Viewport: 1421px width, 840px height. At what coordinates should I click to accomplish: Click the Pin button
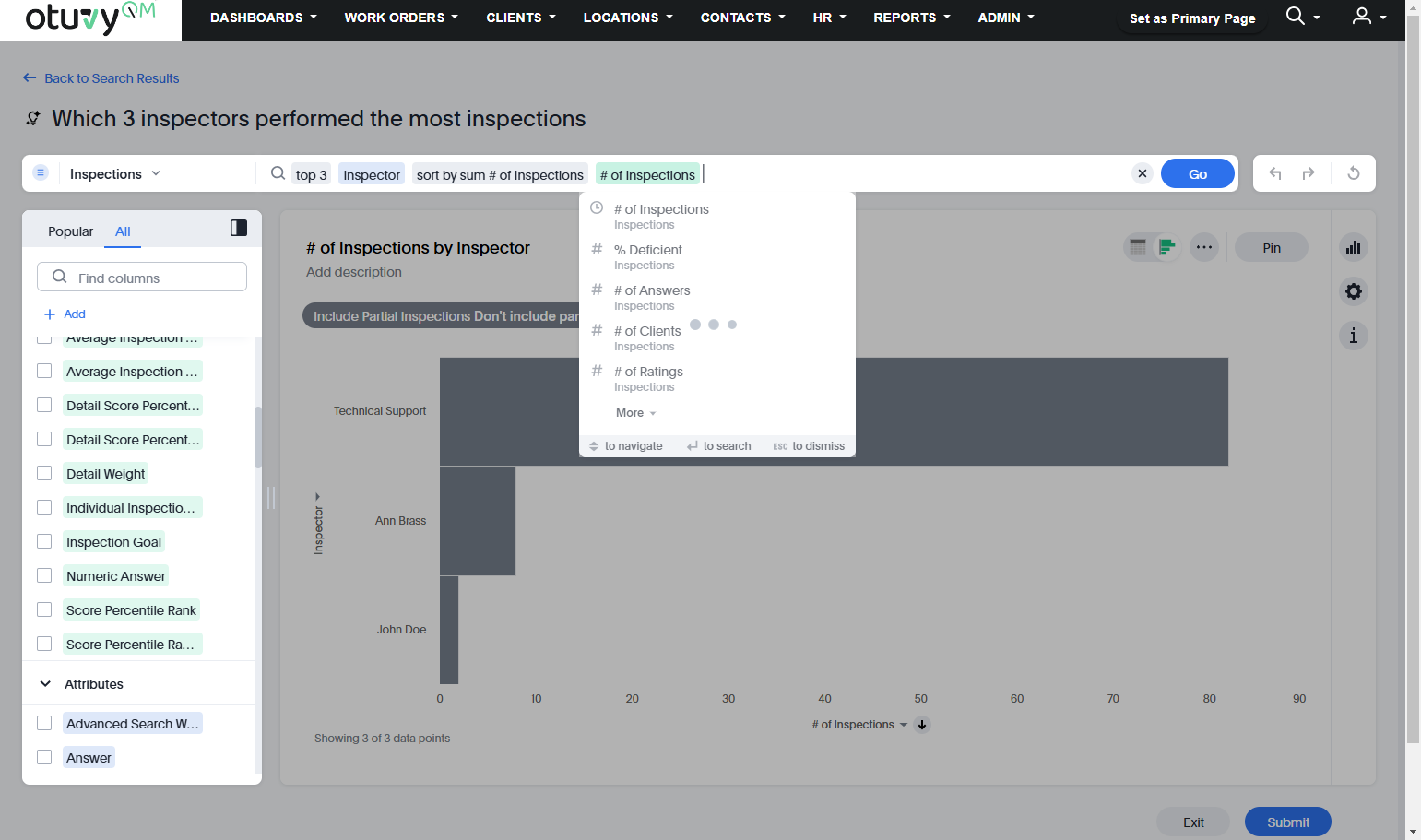(1272, 247)
